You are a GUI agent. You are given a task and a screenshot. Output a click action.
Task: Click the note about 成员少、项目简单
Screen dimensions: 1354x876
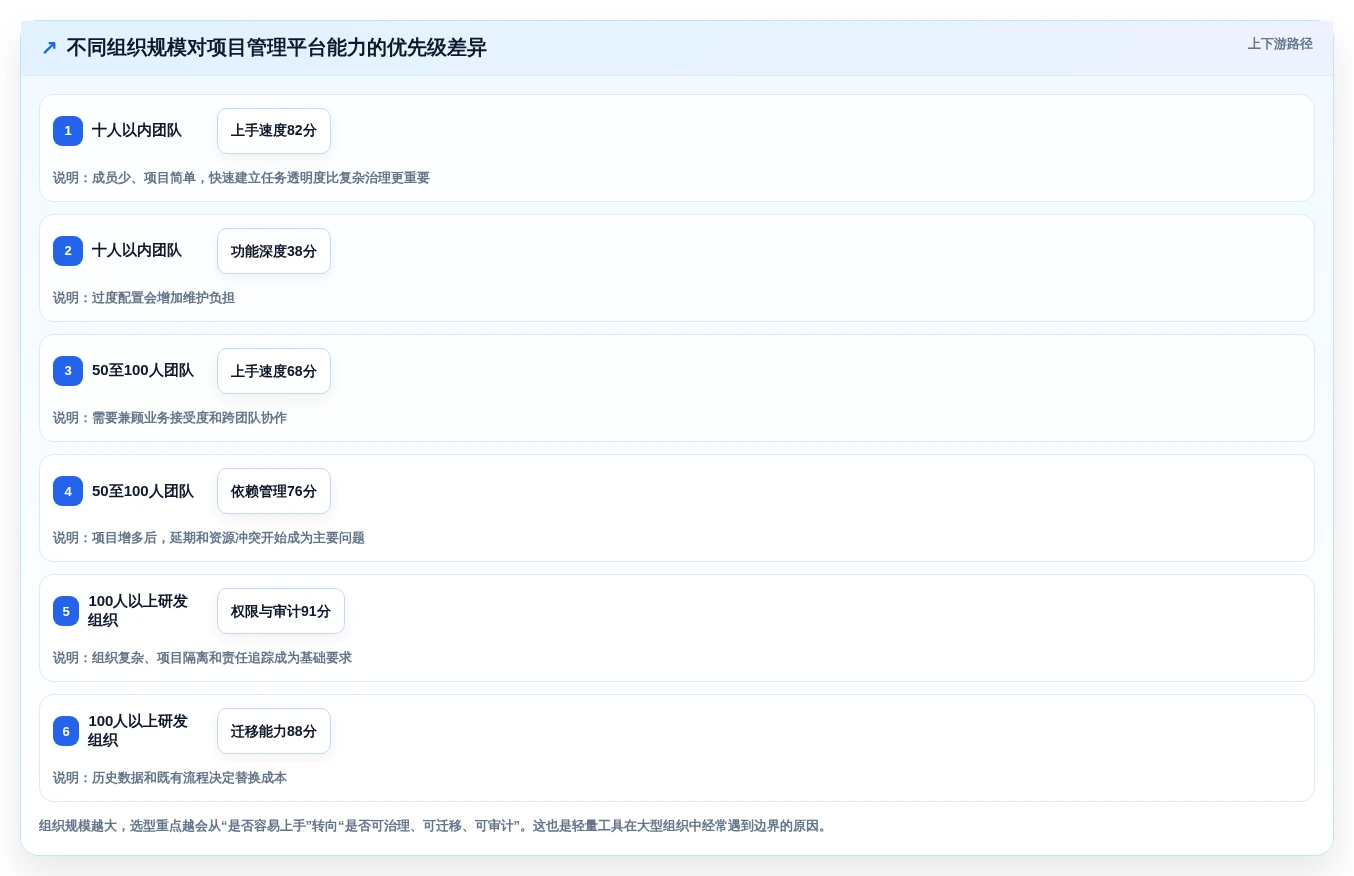coord(241,178)
